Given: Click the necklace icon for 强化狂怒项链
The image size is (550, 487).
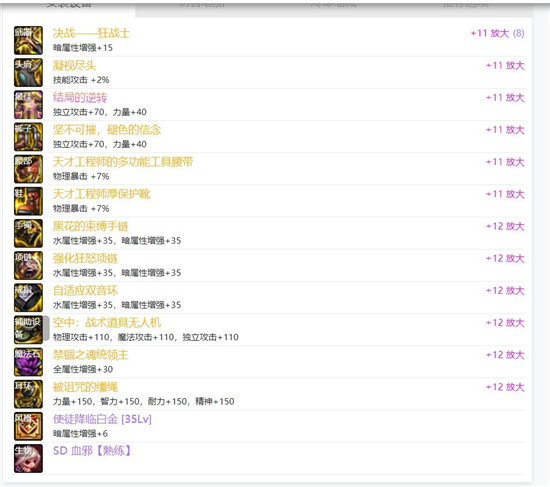Looking at the screenshot, I should pyautogui.click(x=28, y=266).
